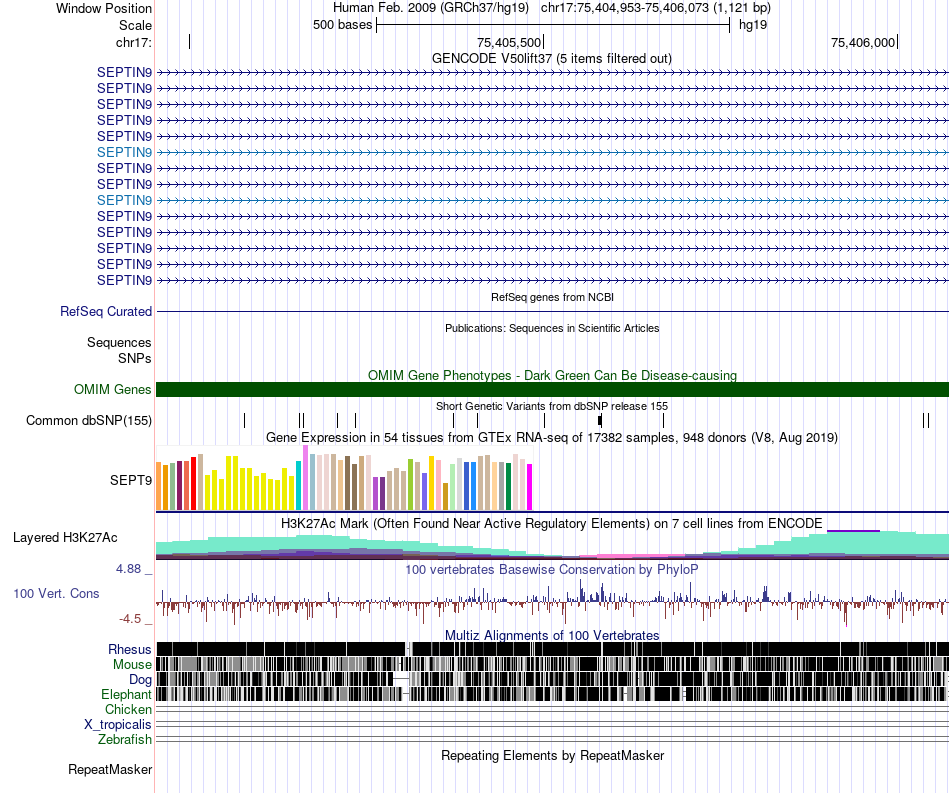Click the 'chr17:' ruler label
Screen dimensions: 950x793
click(134, 42)
